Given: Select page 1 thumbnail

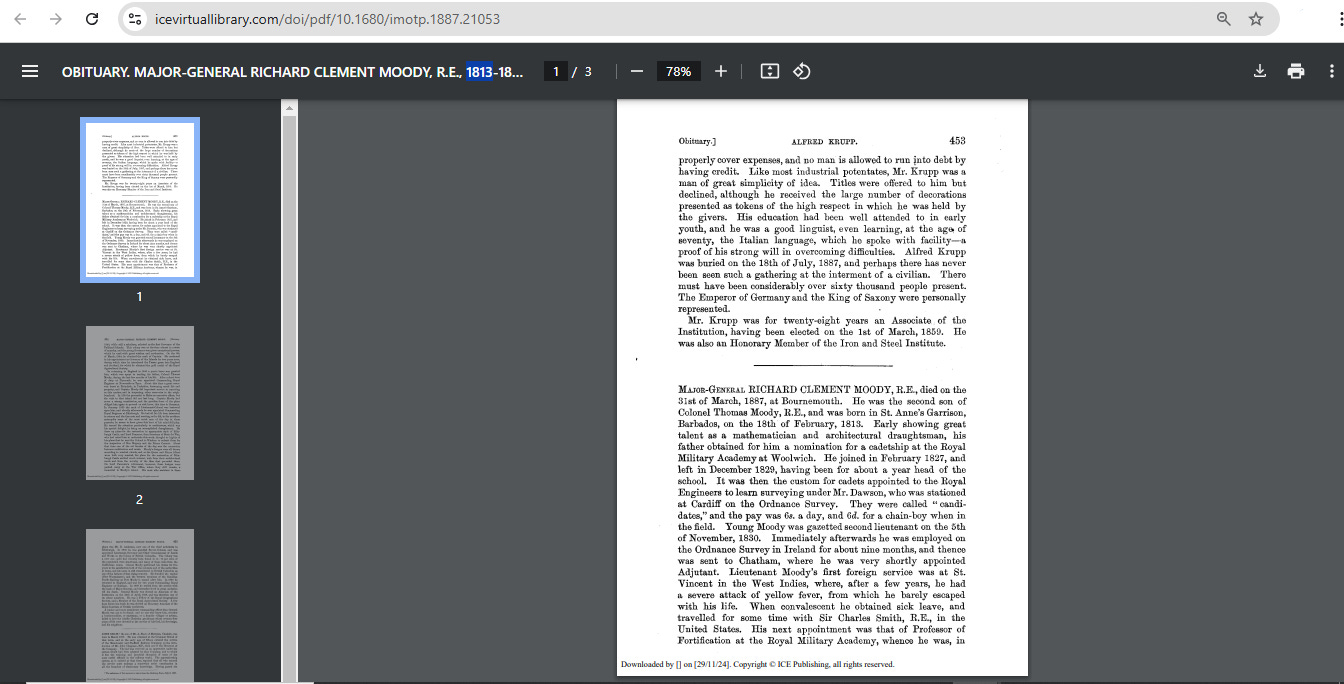Looking at the screenshot, I should point(140,200).
